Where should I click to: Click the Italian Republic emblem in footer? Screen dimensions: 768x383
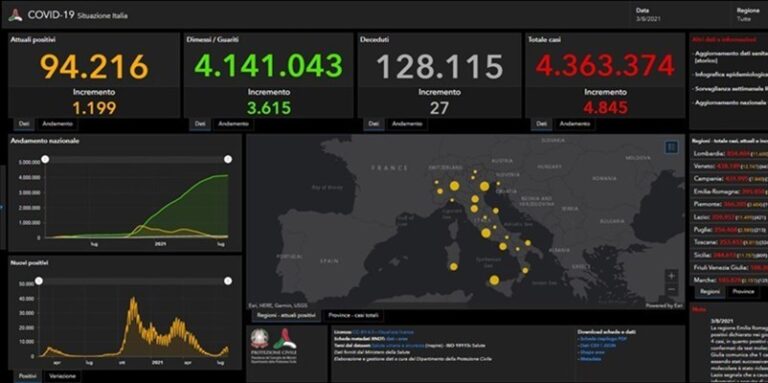[260, 339]
